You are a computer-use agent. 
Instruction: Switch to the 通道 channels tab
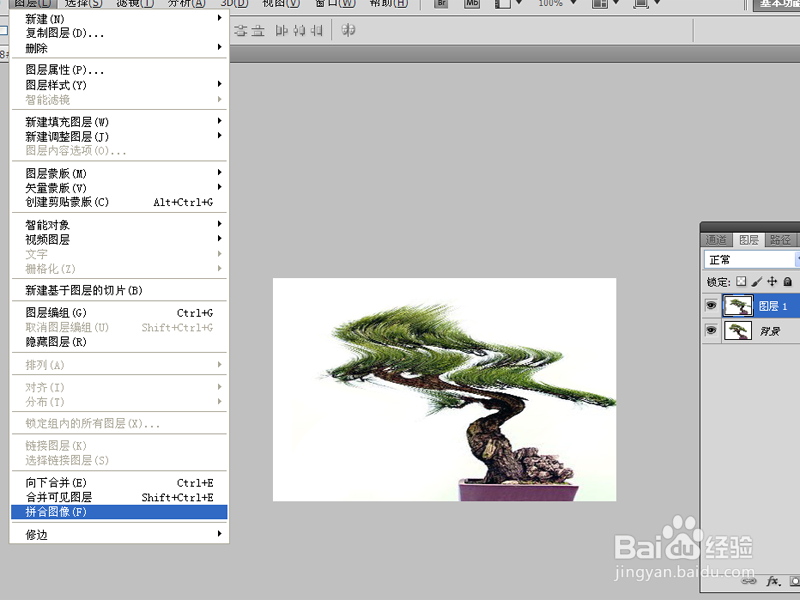click(716, 240)
